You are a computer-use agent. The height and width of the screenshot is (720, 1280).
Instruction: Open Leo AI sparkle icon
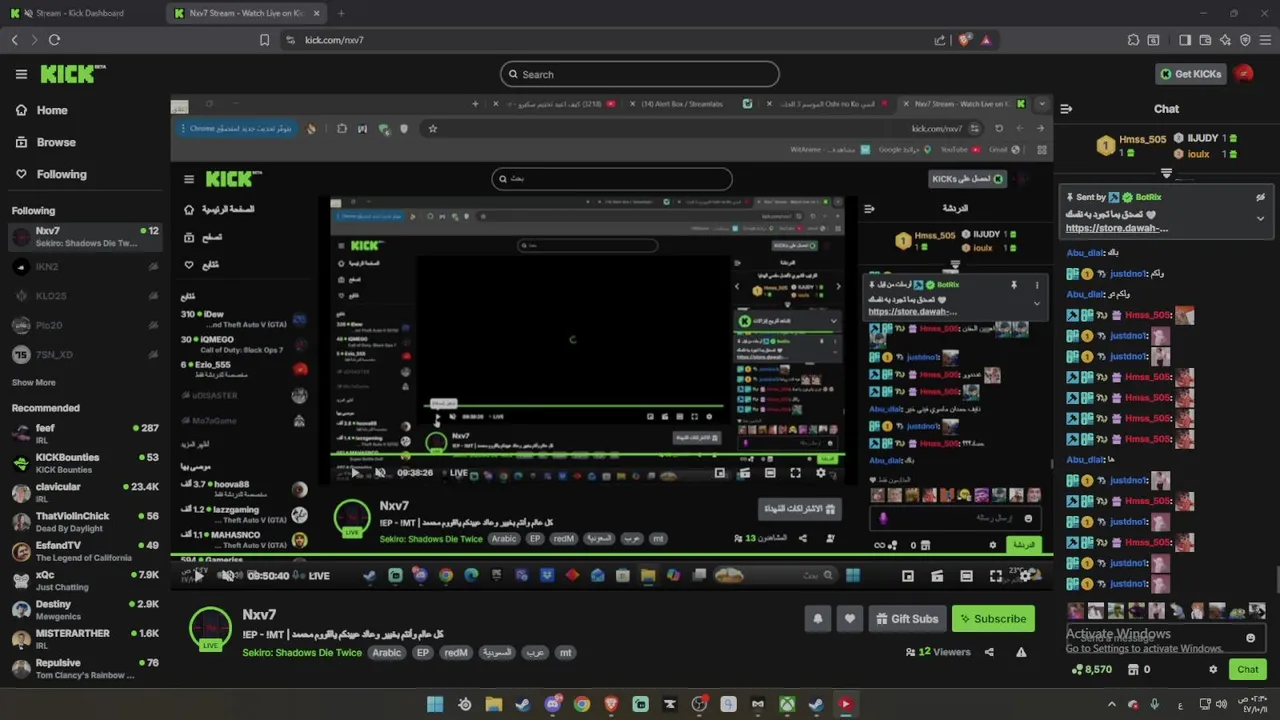pos(1225,40)
